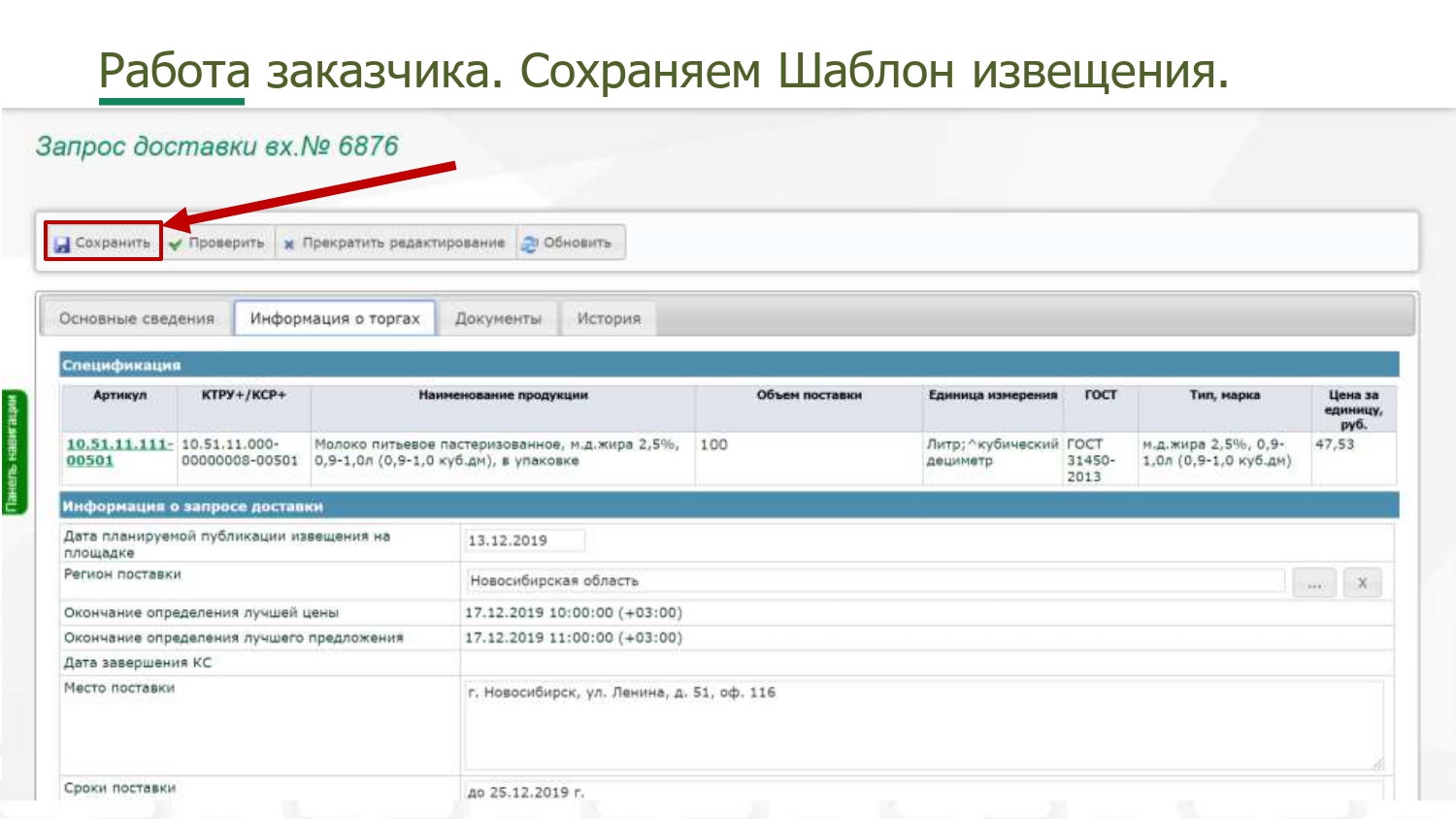Click the Регион поставки text field
Screen dimensions: 1456x819
pyautogui.click(x=874, y=580)
